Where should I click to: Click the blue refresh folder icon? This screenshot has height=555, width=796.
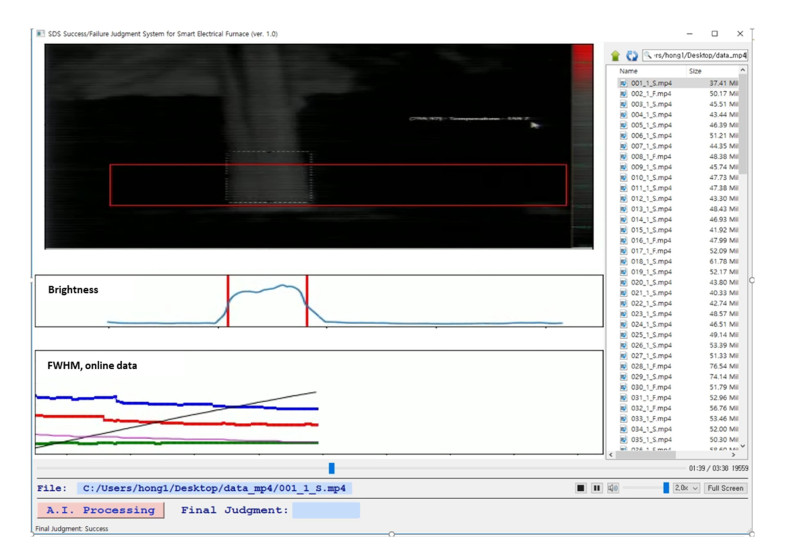[631, 55]
